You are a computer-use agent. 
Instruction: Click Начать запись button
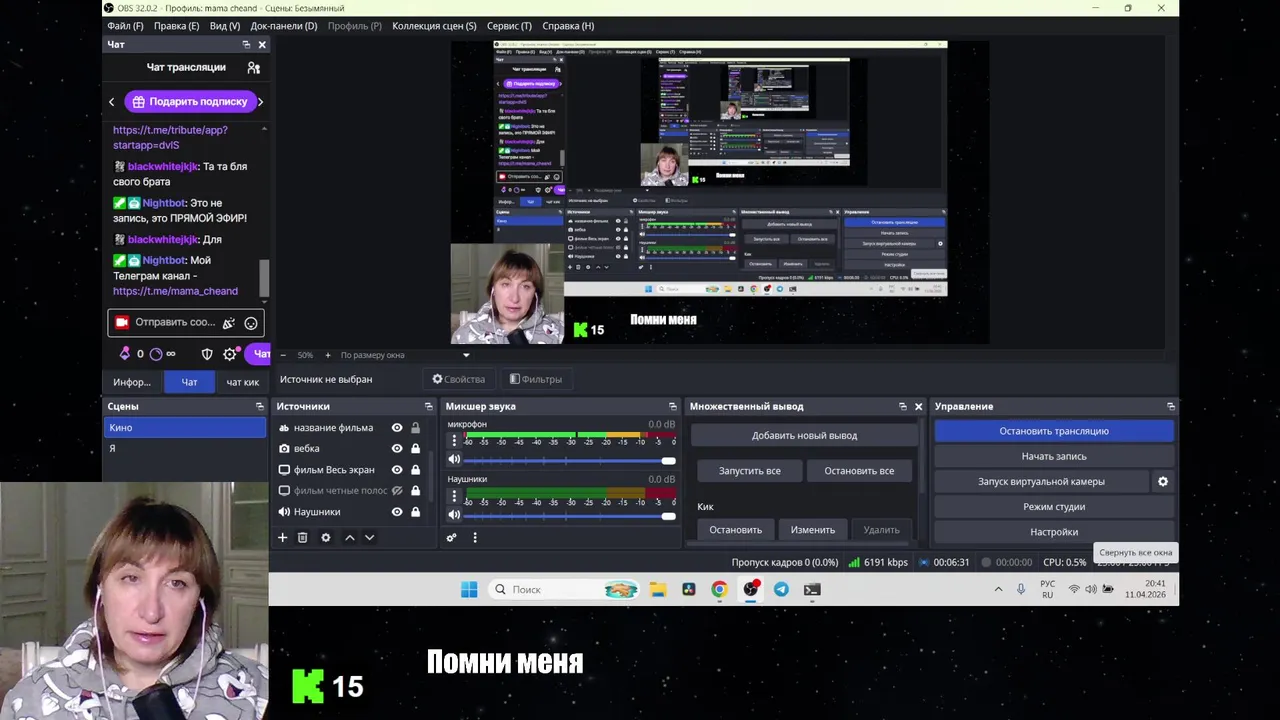tap(1054, 456)
